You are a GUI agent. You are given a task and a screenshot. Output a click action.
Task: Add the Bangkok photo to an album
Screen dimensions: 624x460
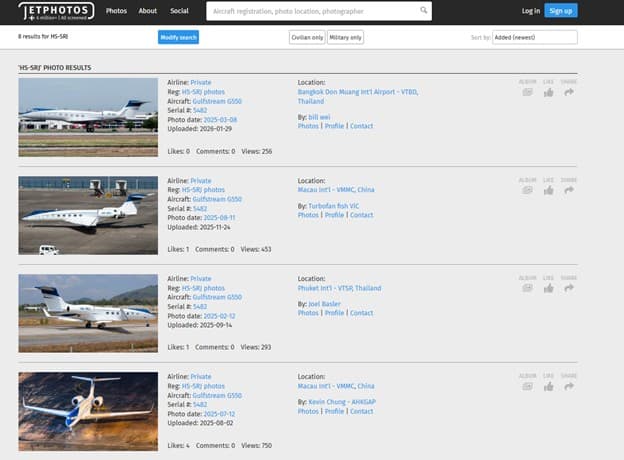pos(527,92)
